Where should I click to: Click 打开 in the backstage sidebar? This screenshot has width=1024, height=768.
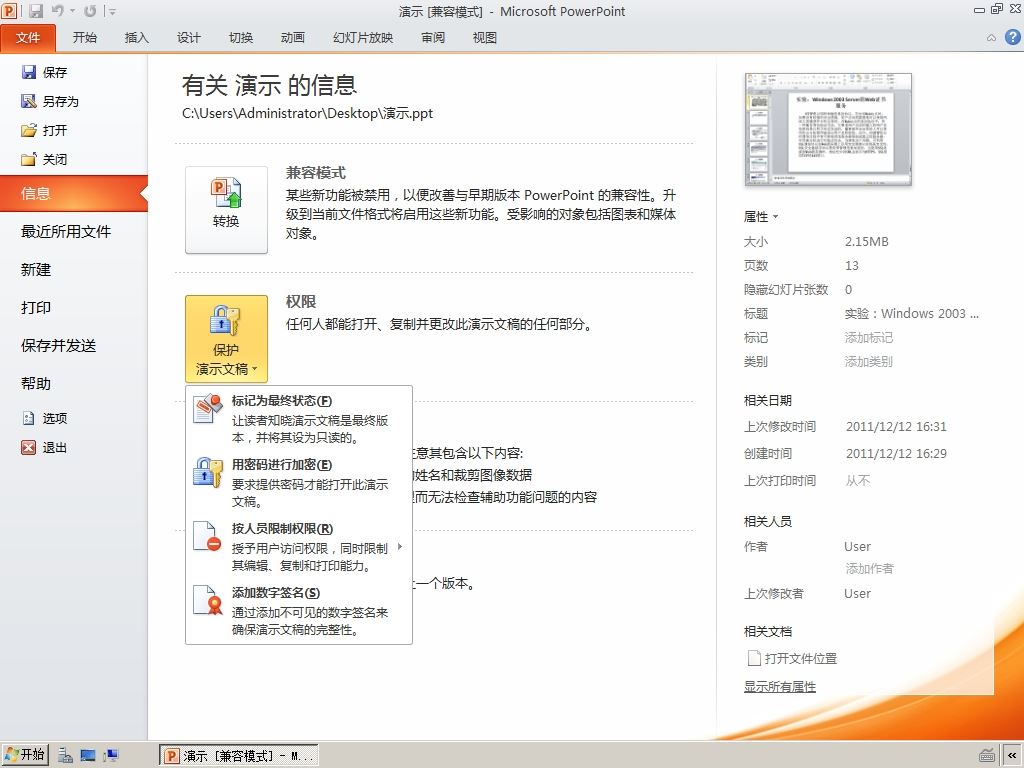[x=44, y=130]
